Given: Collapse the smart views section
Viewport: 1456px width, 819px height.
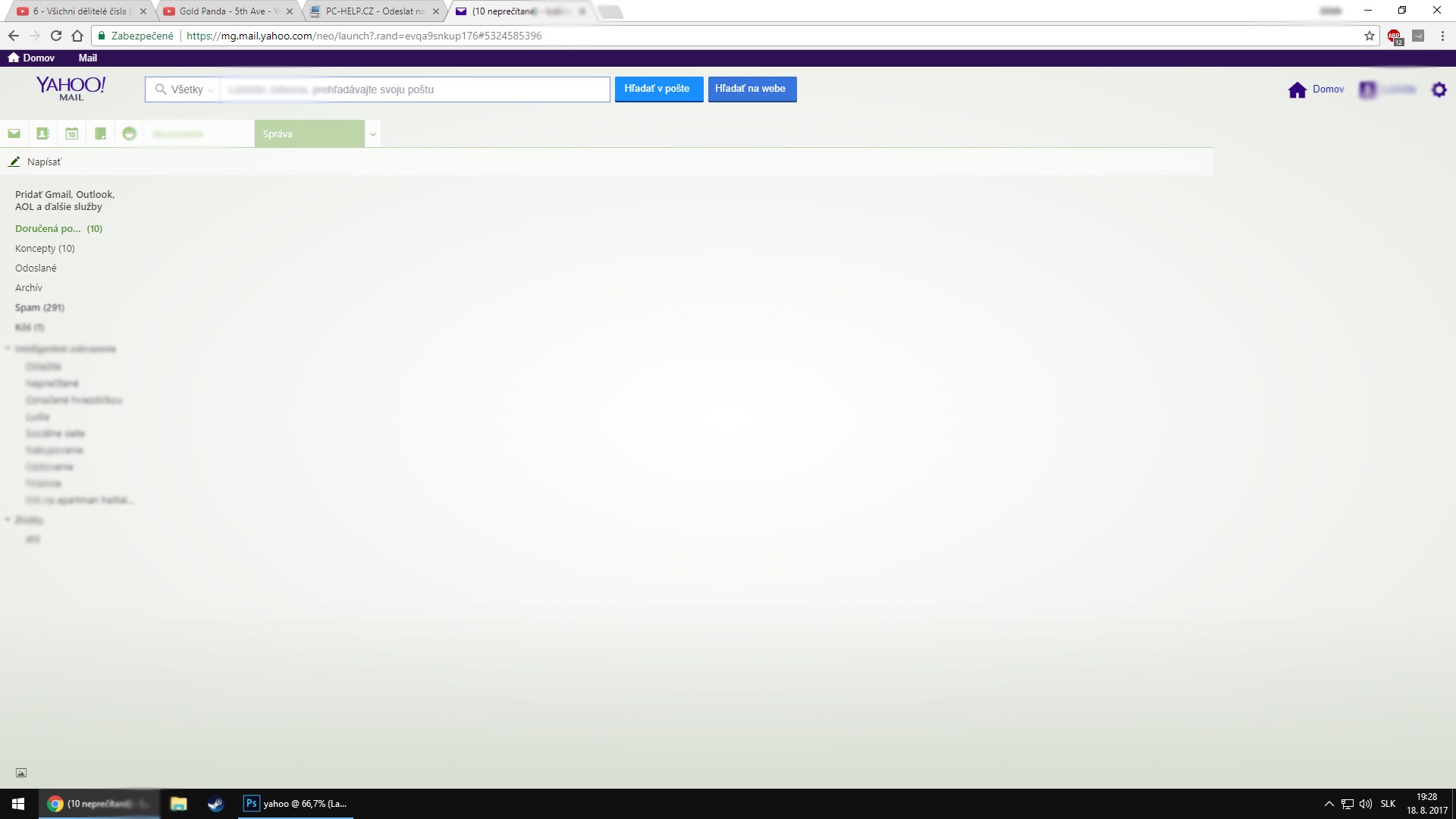Looking at the screenshot, I should click(8, 349).
